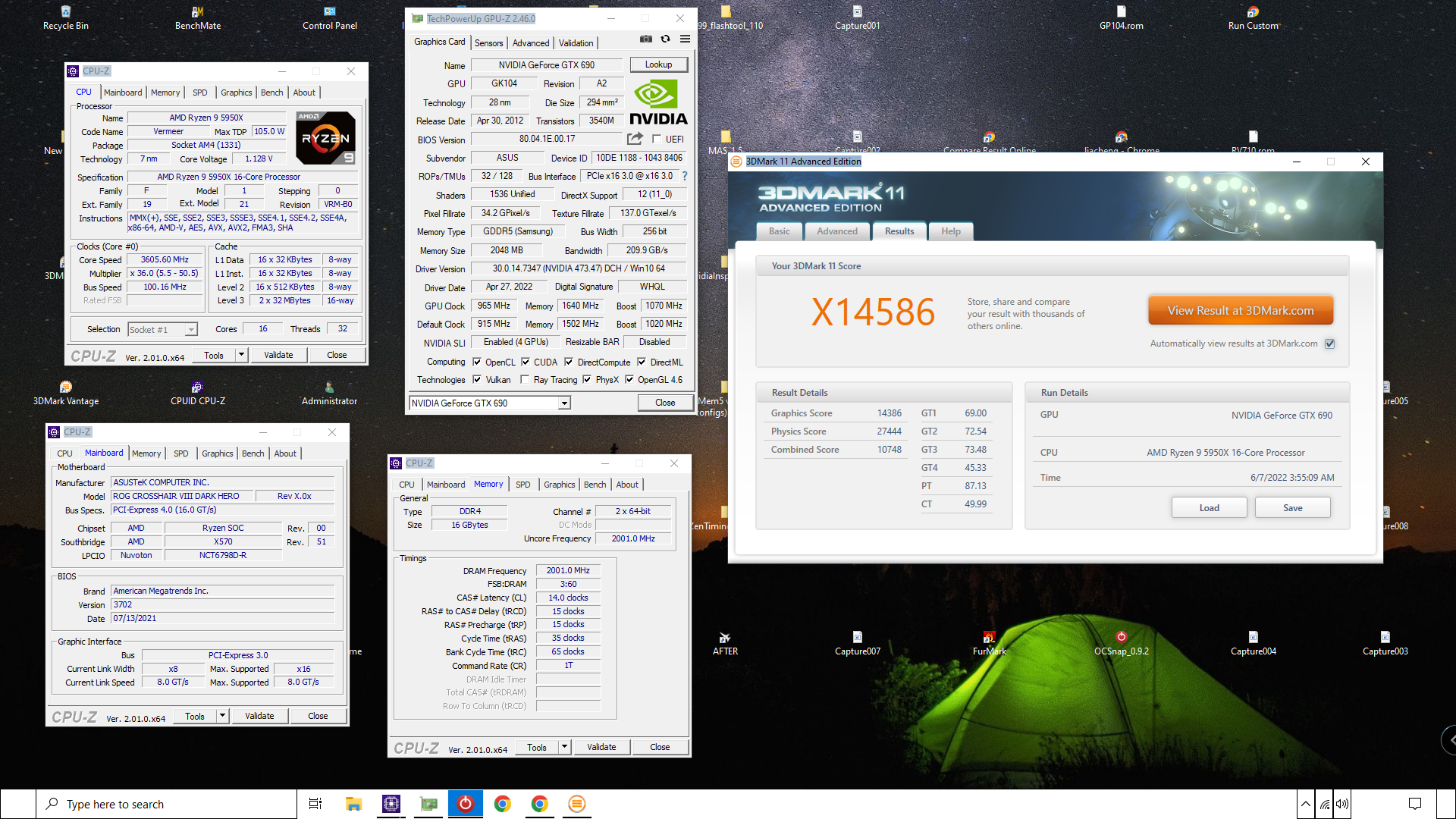The image size is (1456, 819).
Task: Toggle DirectML checkbox in GPU-Z
Action: point(642,362)
